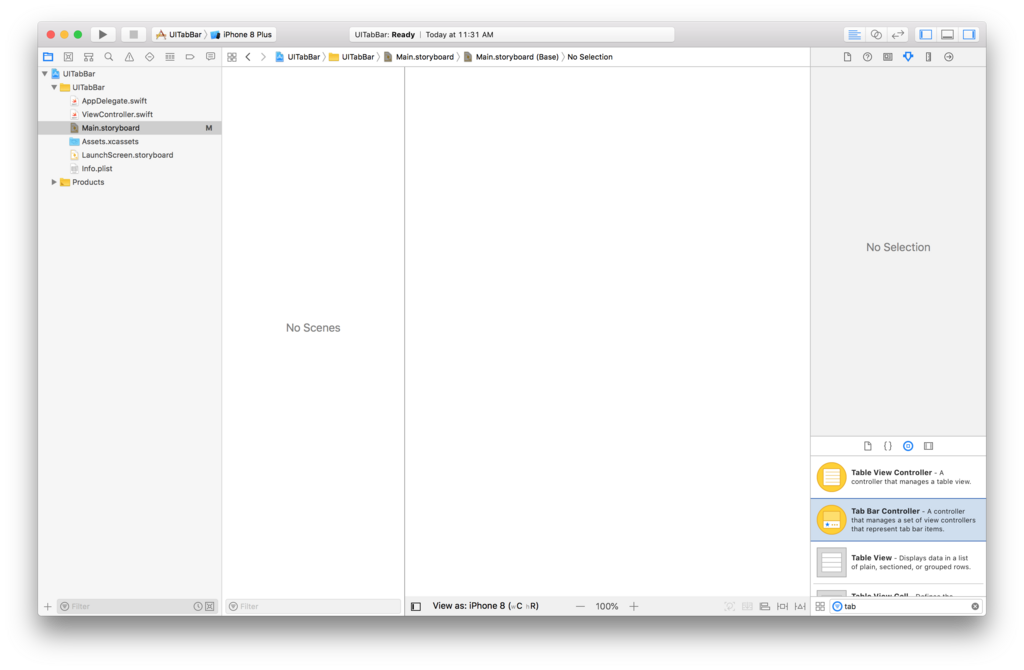Image resolution: width=1024 pixels, height=670 pixels.
Task: Click the document outline Filter field
Action: pyautogui.click(x=313, y=607)
